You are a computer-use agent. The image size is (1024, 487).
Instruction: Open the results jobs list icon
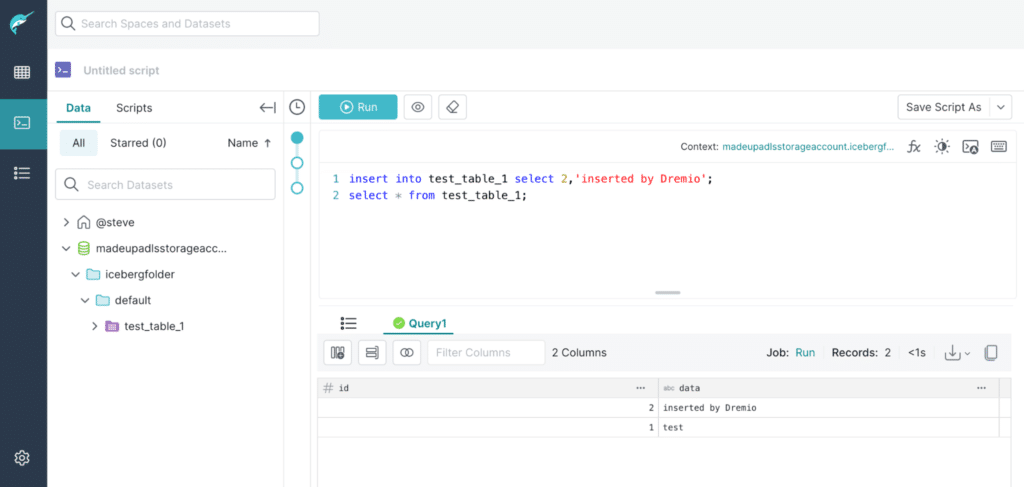(x=349, y=323)
